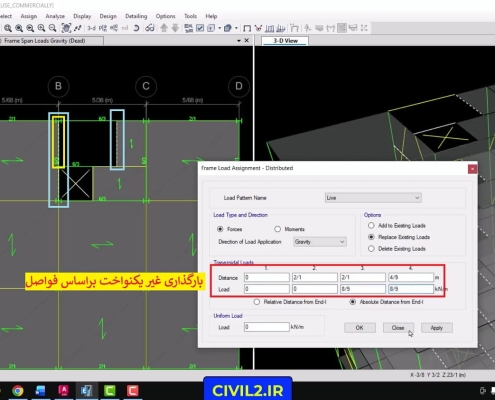Open the plan view window options arrow

pyautogui.click(x=239, y=41)
